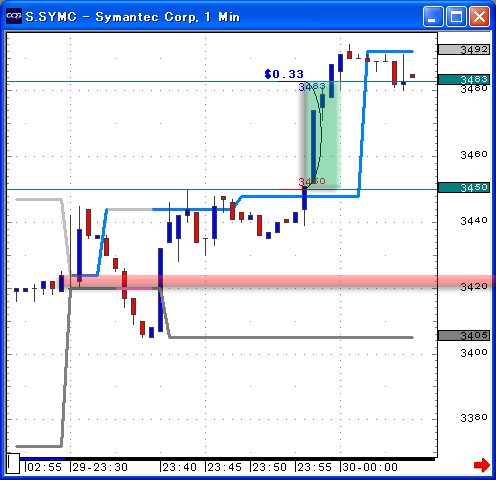Minimize the S.SYMC chart window
Screen dimensions: 496x480
point(433,16)
